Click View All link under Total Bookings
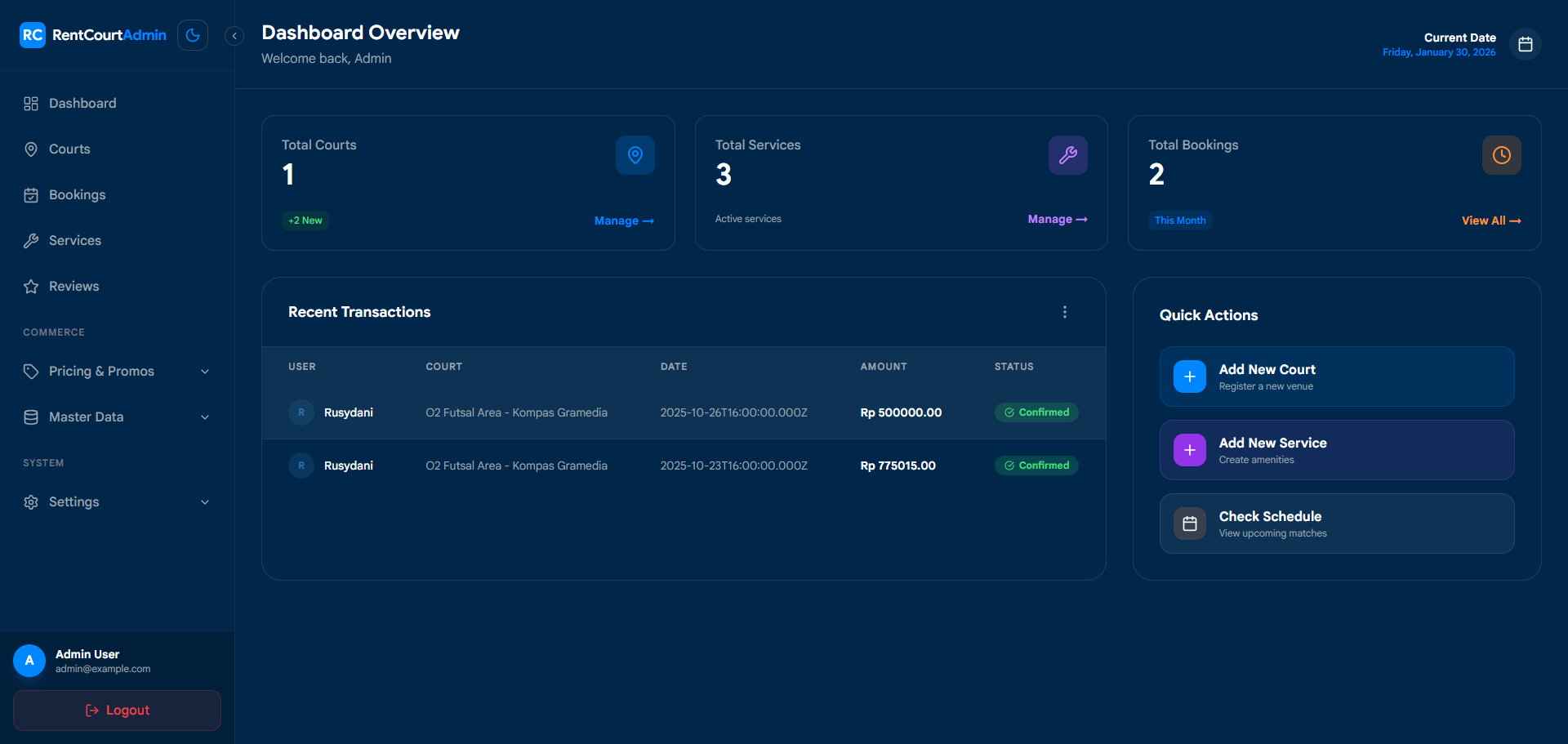Image resolution: width=1568 pixels, height=744 pixels. (1490, 221)
